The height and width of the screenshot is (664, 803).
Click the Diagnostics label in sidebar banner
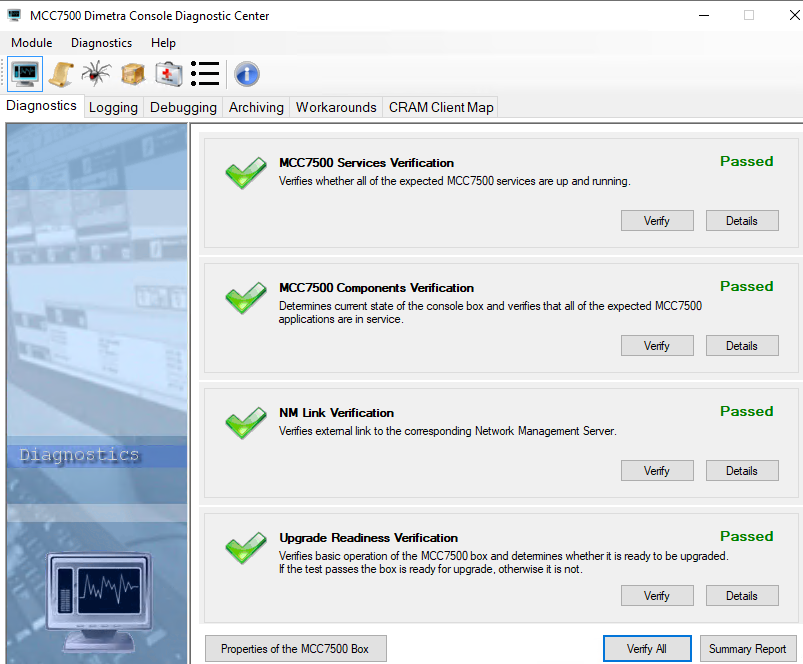click(79, 455)
